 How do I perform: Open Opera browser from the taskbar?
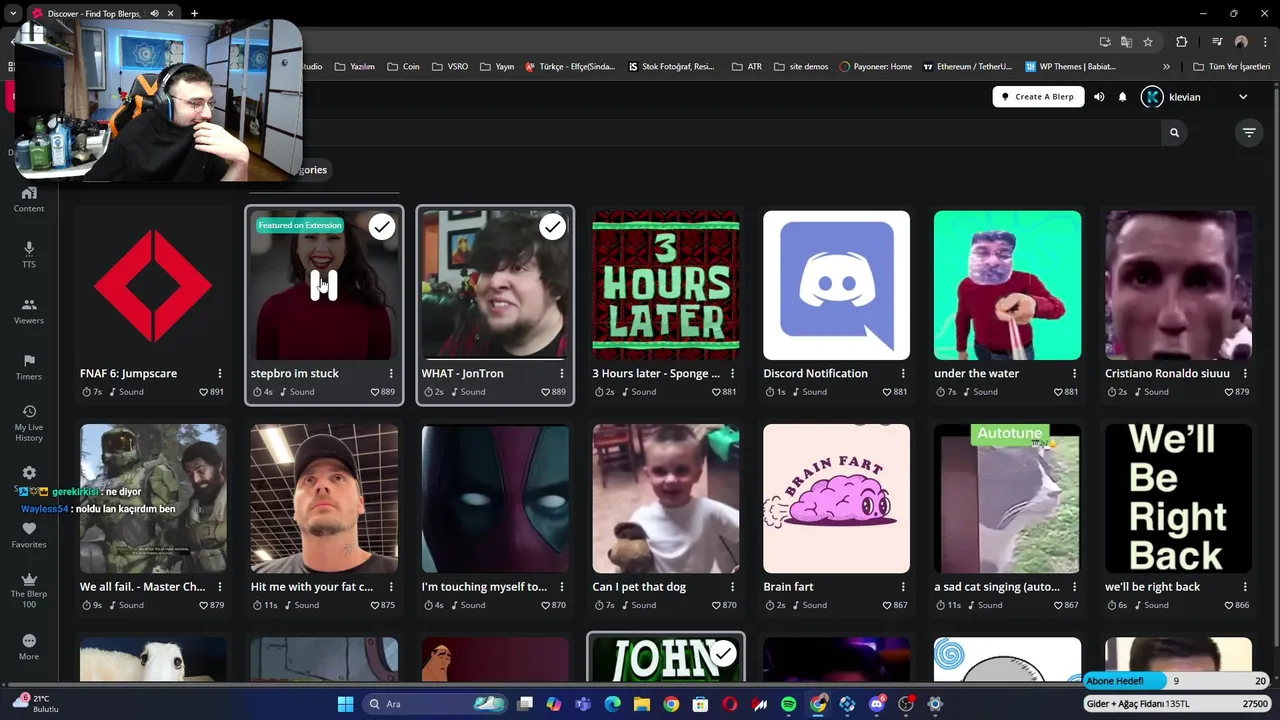[x=730, y=704]
